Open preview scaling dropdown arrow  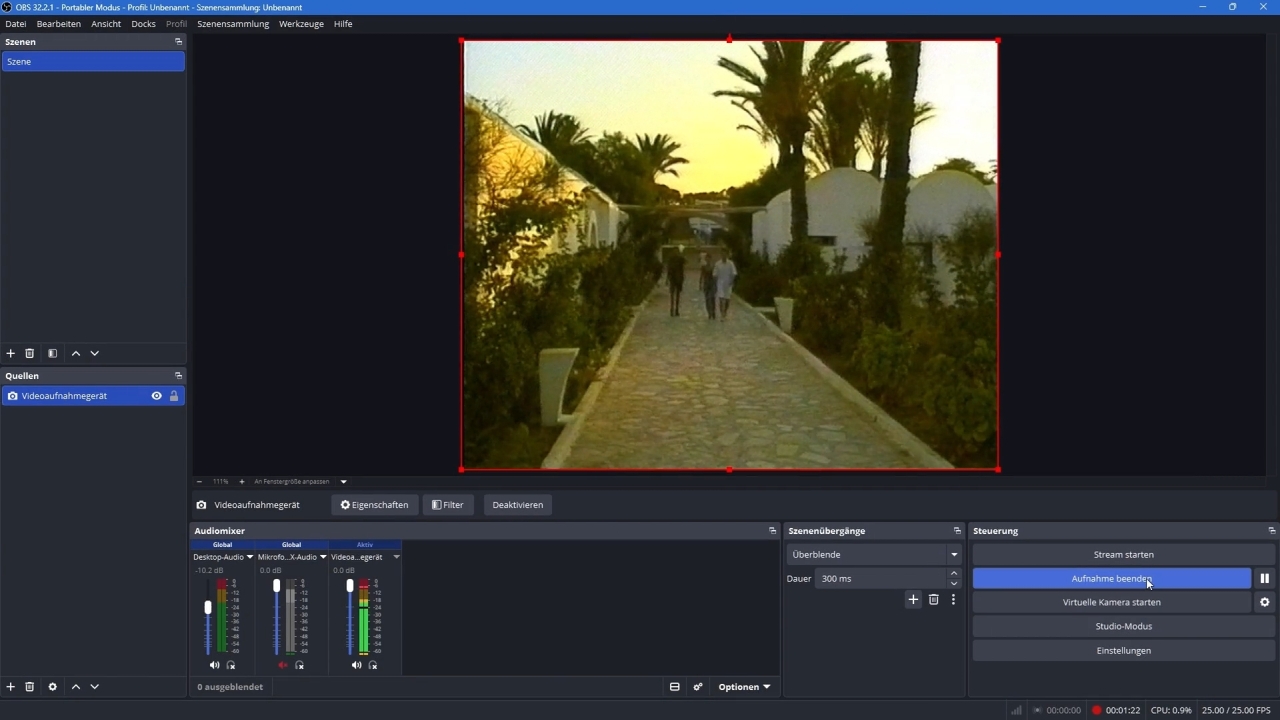pyautogui.click(x=344, y=482)
